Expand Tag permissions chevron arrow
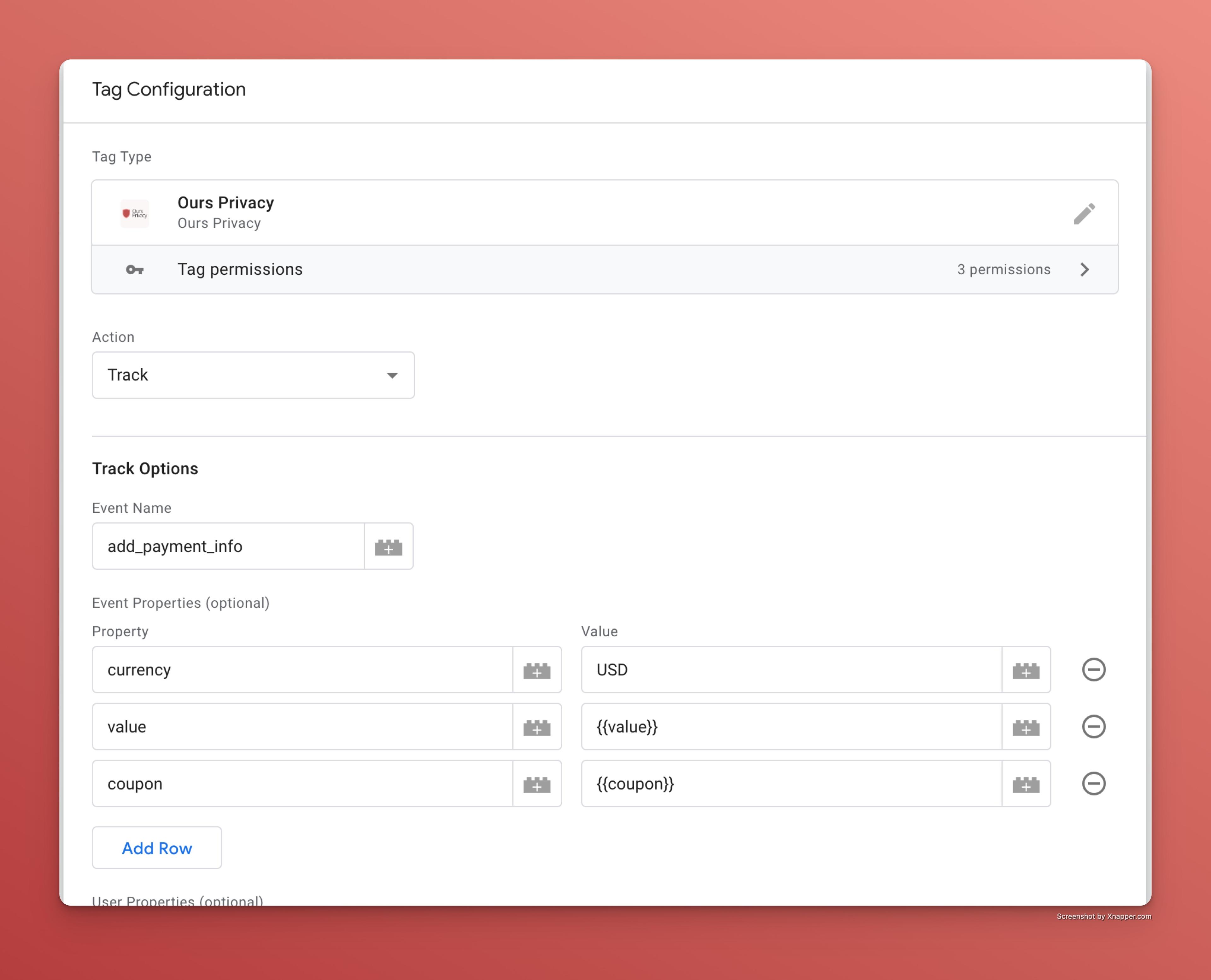The height and width of the screenshot is (980, 1211). [x=1084, y=269]
